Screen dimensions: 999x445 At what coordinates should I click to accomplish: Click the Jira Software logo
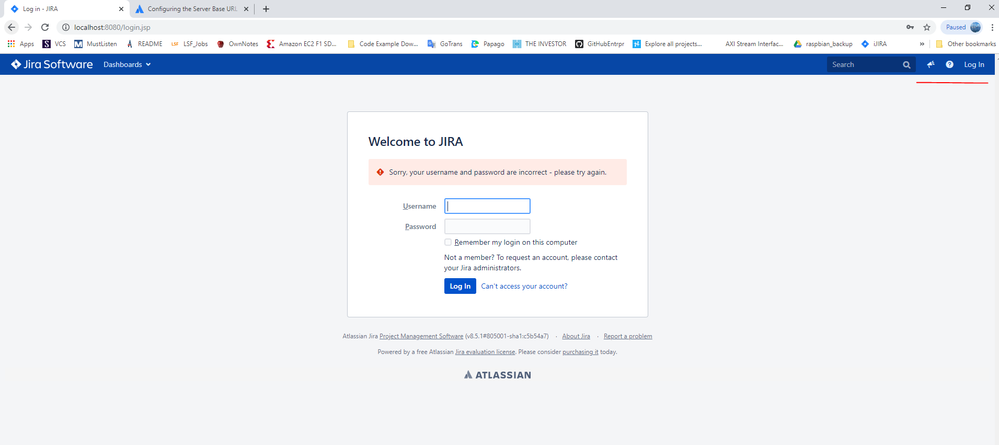52,64
